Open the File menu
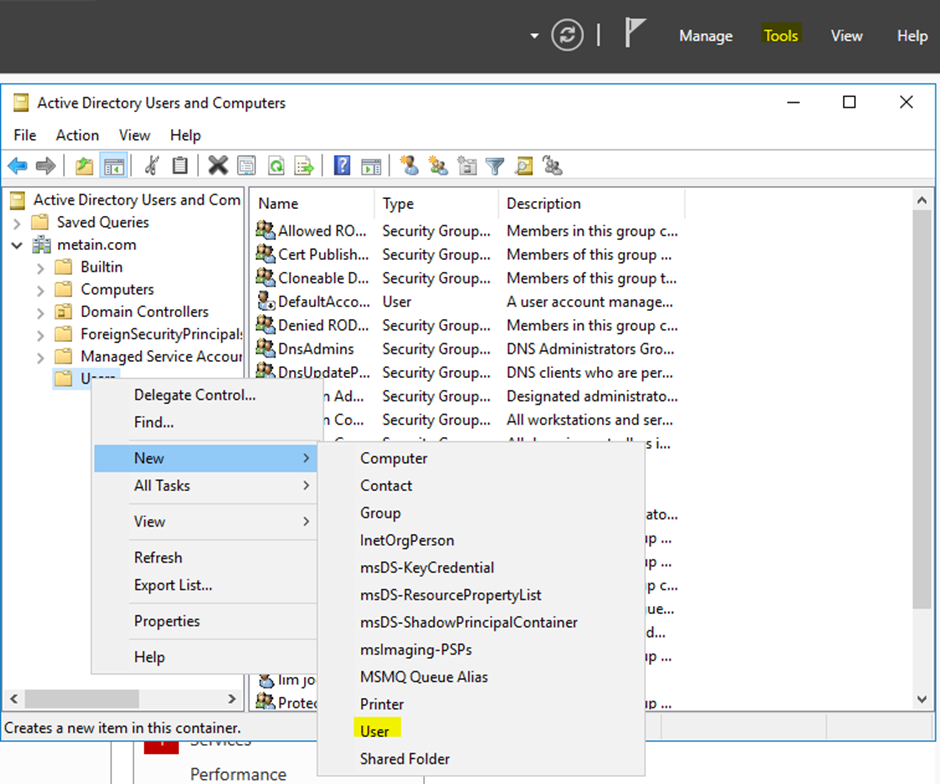 [25, 135]
